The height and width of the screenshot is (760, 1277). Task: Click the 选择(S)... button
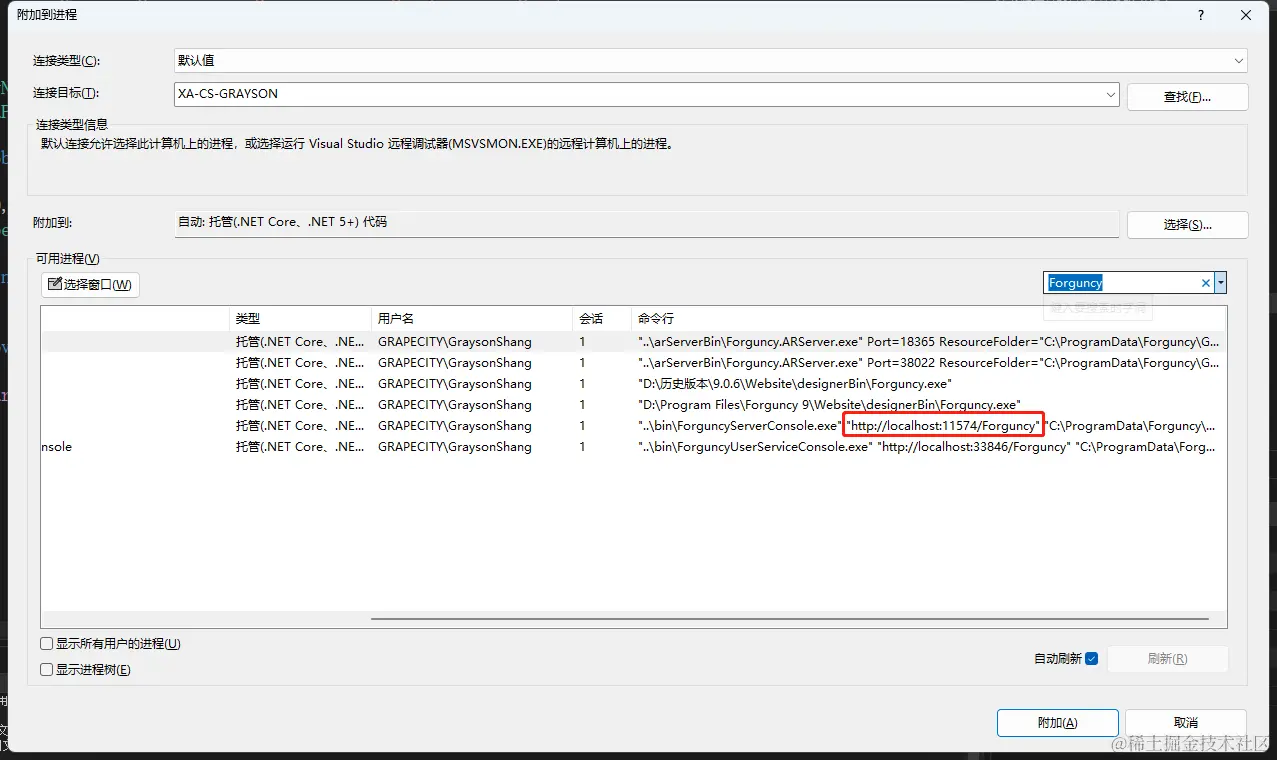point(1187,225)
